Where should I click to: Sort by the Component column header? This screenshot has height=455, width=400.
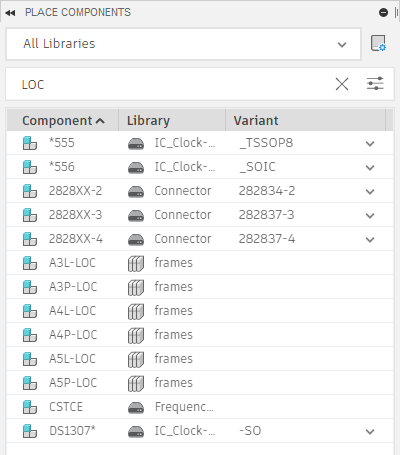coord(63,120)
